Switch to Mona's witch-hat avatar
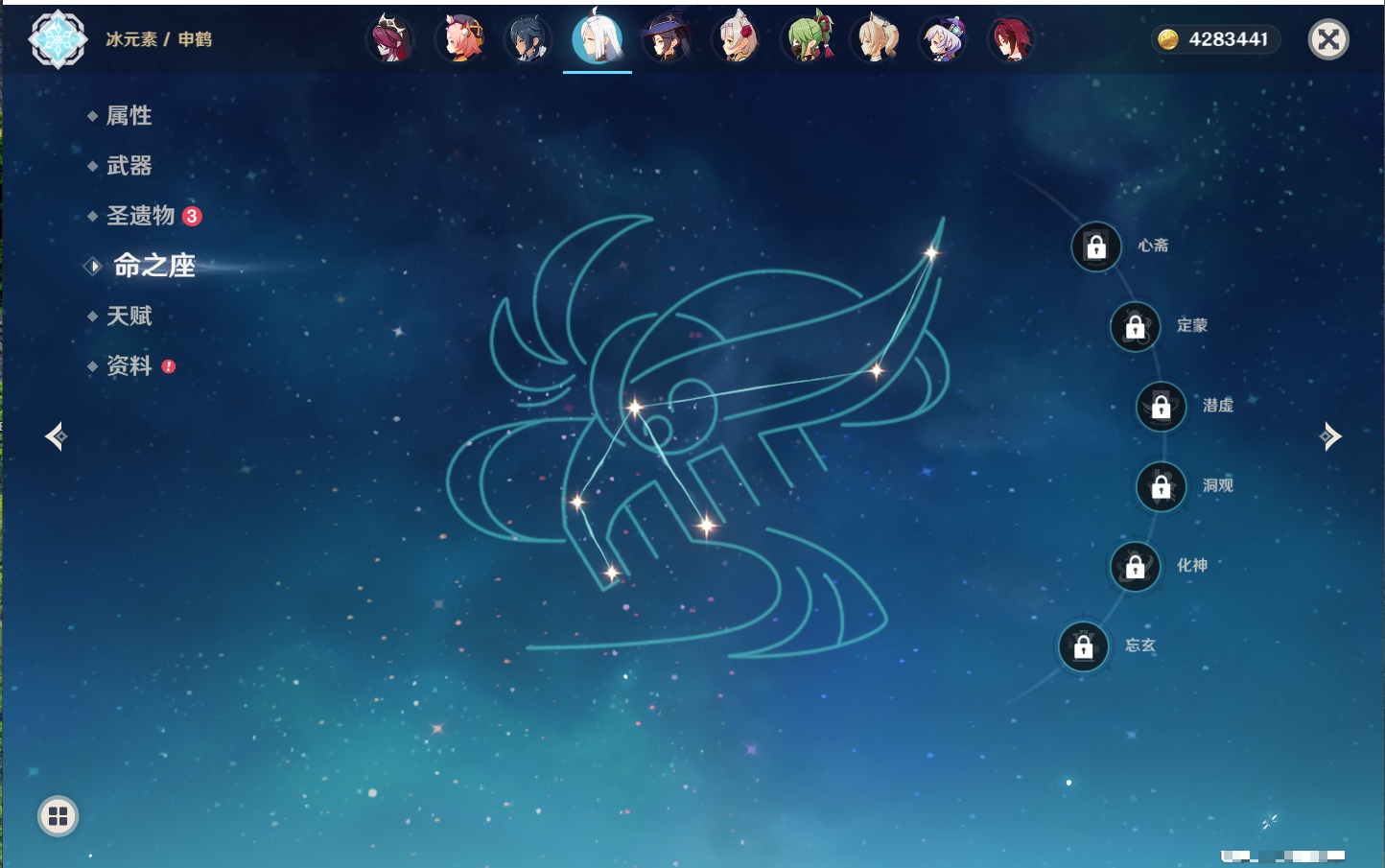 [x=667, y=39]
